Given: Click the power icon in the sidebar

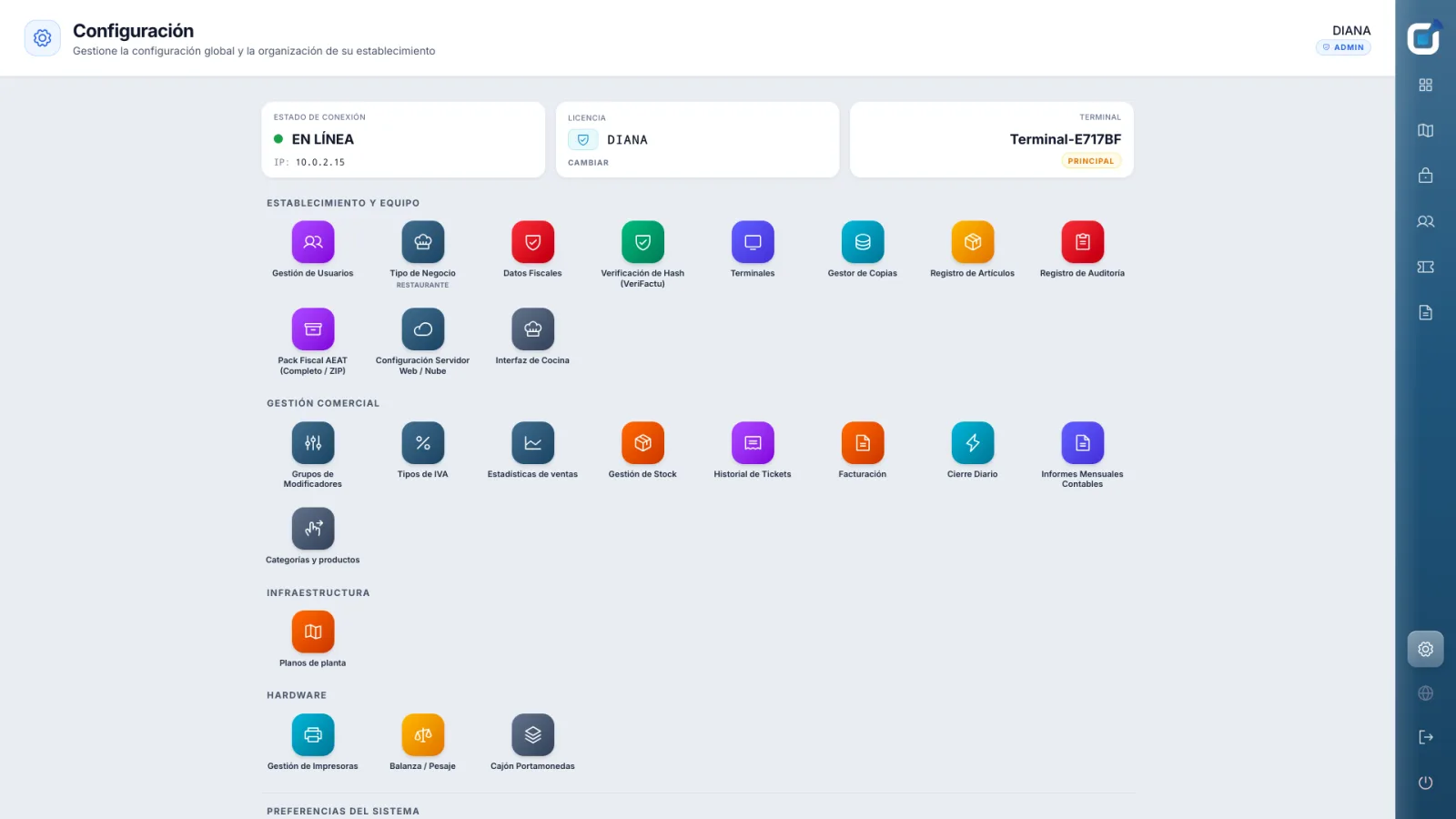Looking at the screenshot, I should pyautogui.click(x=1426, y=783).
